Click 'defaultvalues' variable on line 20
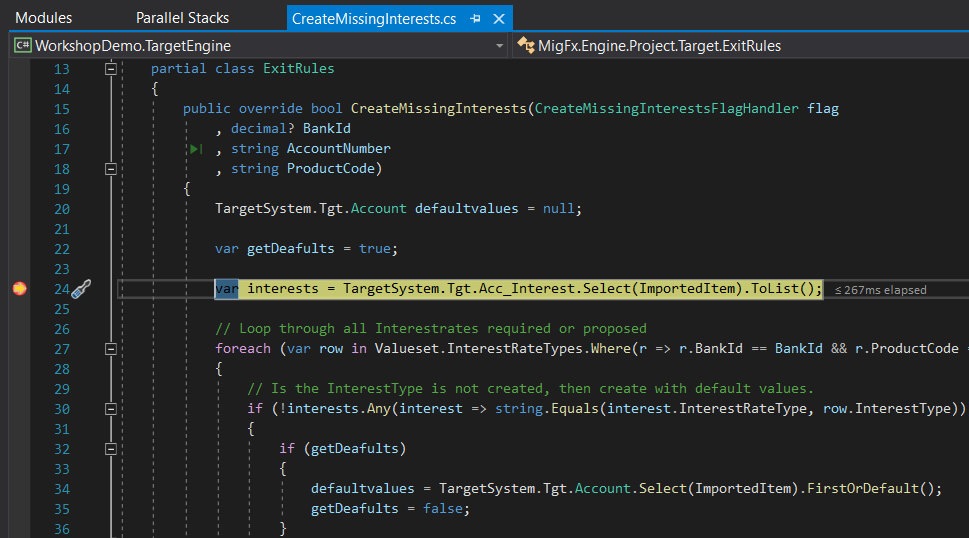The height and width of the screenshot is (538, 969). pos(467,209)
